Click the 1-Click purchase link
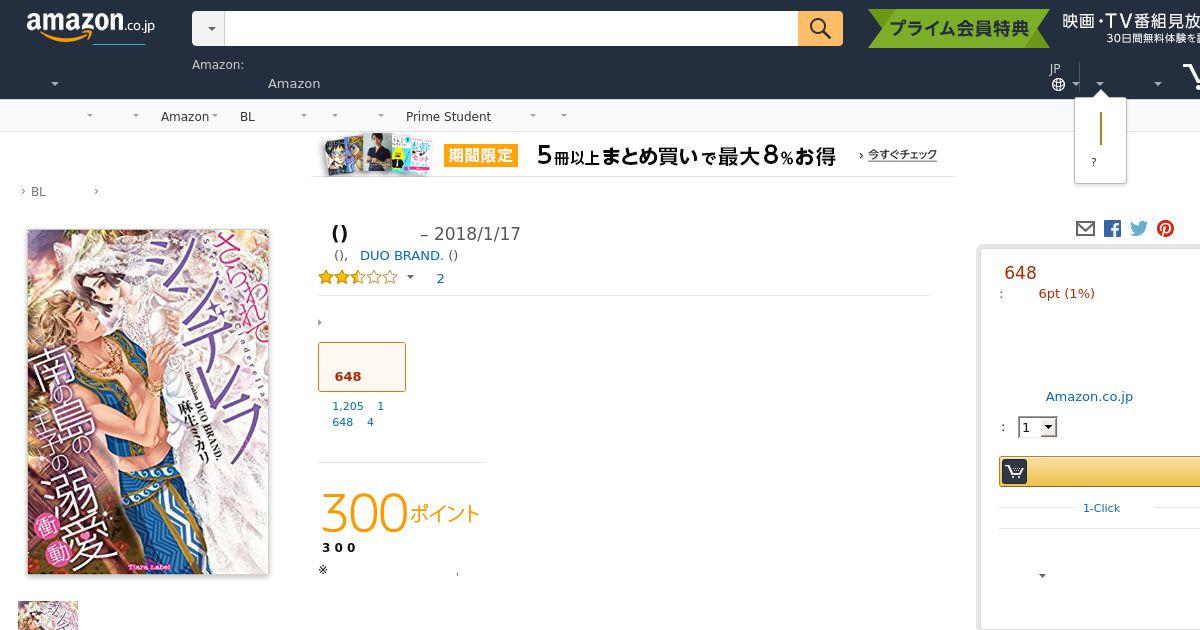Viewport: 1200px width, 630px height. pyautogui.click(x=1101, y=508)
